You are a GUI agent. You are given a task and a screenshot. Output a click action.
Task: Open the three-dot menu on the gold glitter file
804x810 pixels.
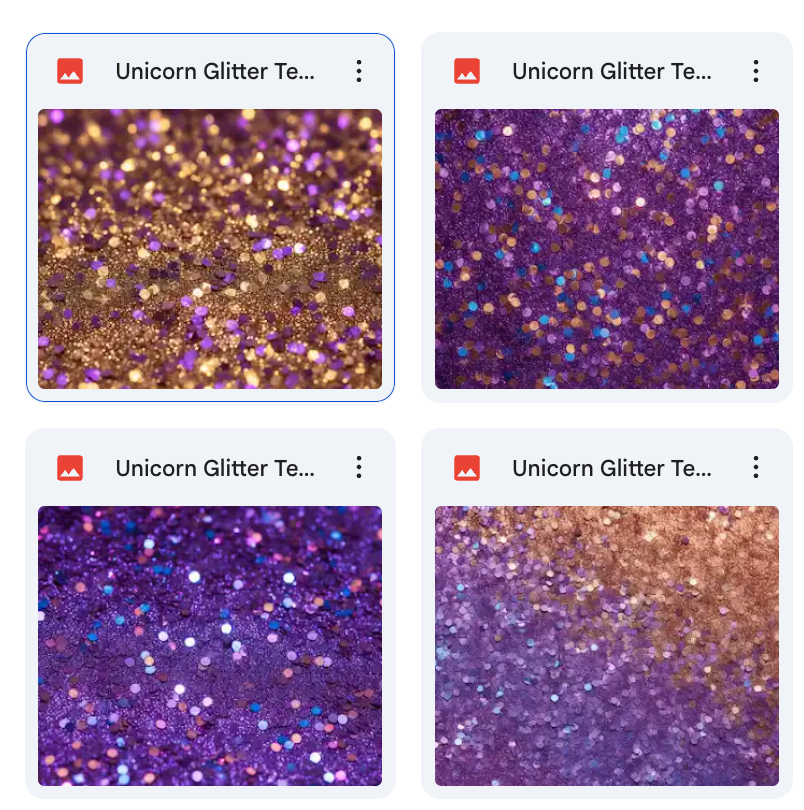[x=359, y=71]
